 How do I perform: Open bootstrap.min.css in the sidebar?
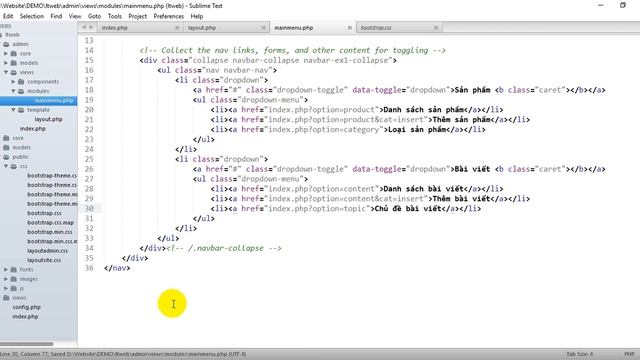pos(50,232)
